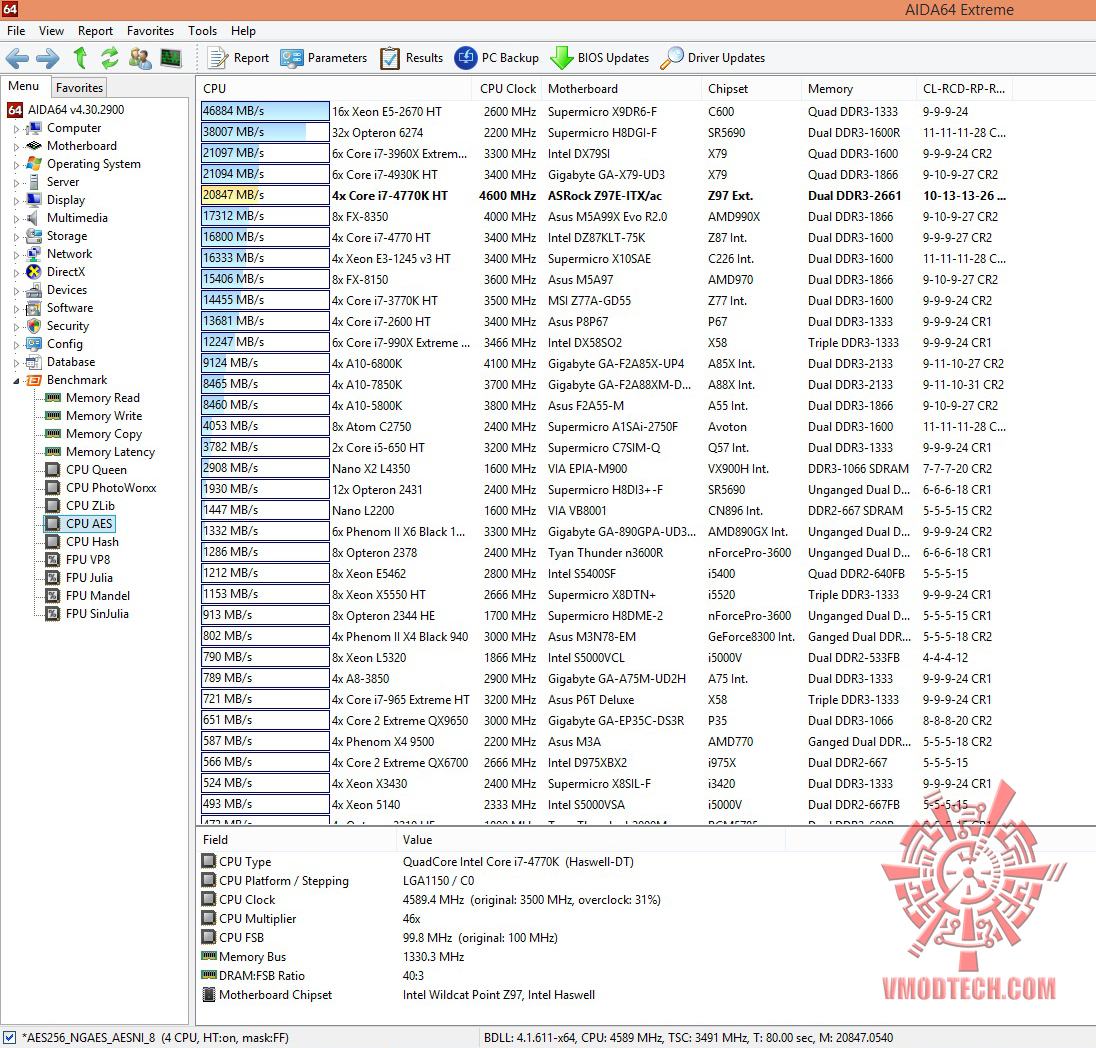This screenshot has height=1048, width=1096.
Task: Click the green refresh arrows icon
Action: point(109,58)
